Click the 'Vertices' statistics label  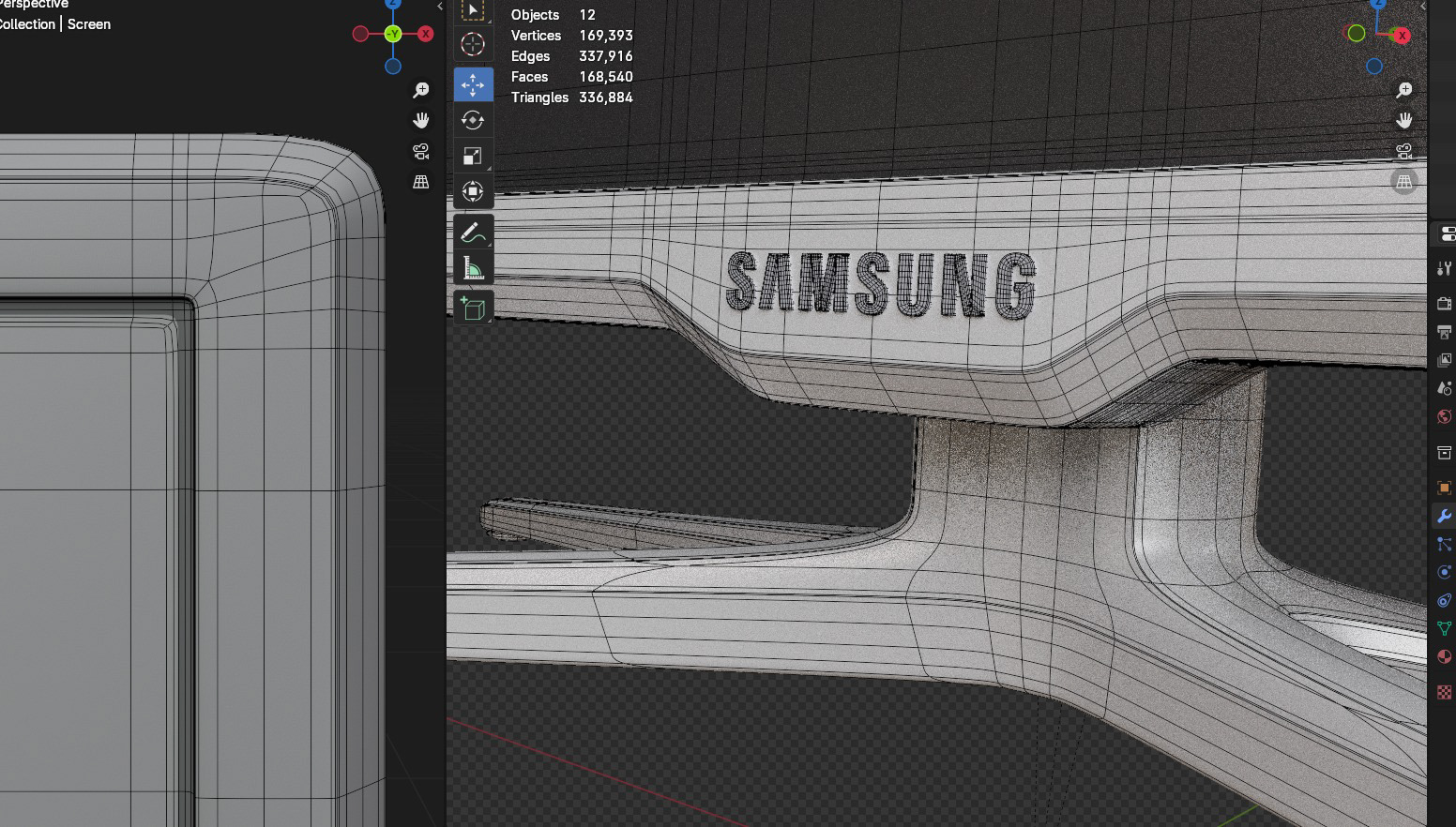coord(536,36)
